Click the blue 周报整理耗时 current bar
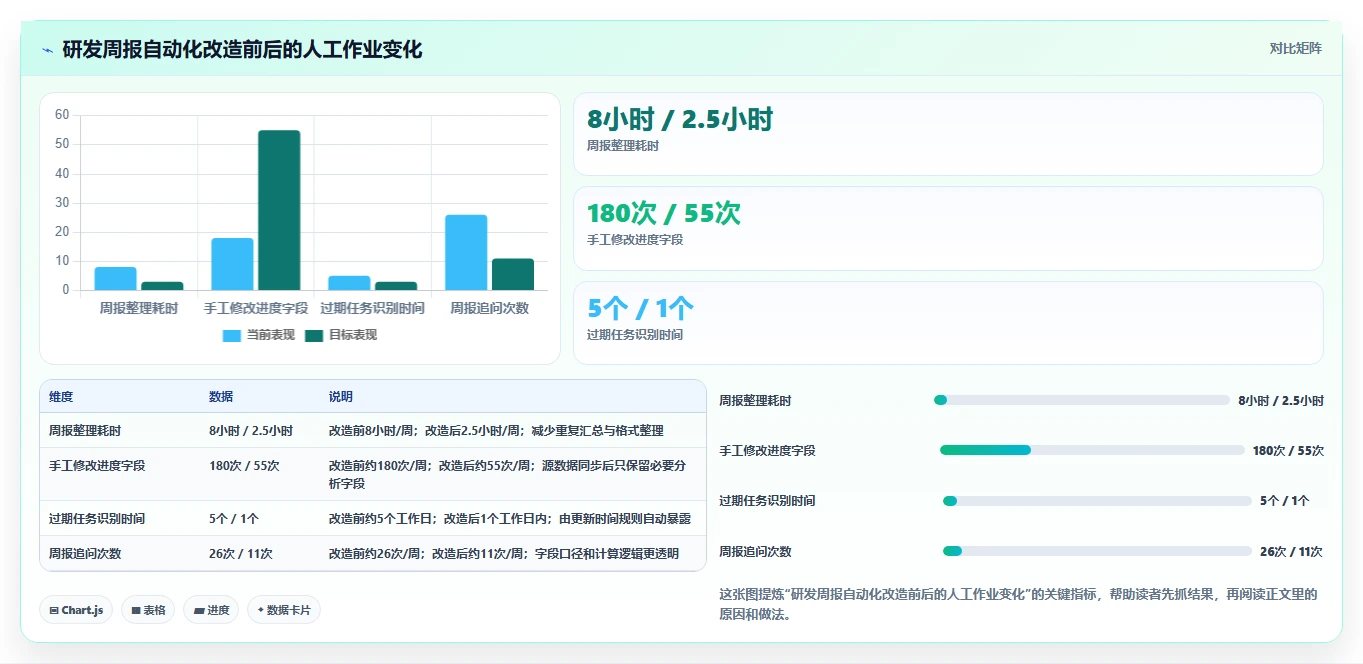1363x664 pixels. click(115, 278)
